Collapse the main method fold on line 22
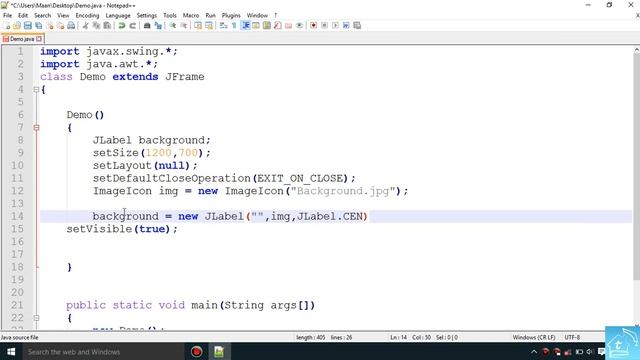The width and height of the screenshot is (640, 360). (x=36, y=318)
